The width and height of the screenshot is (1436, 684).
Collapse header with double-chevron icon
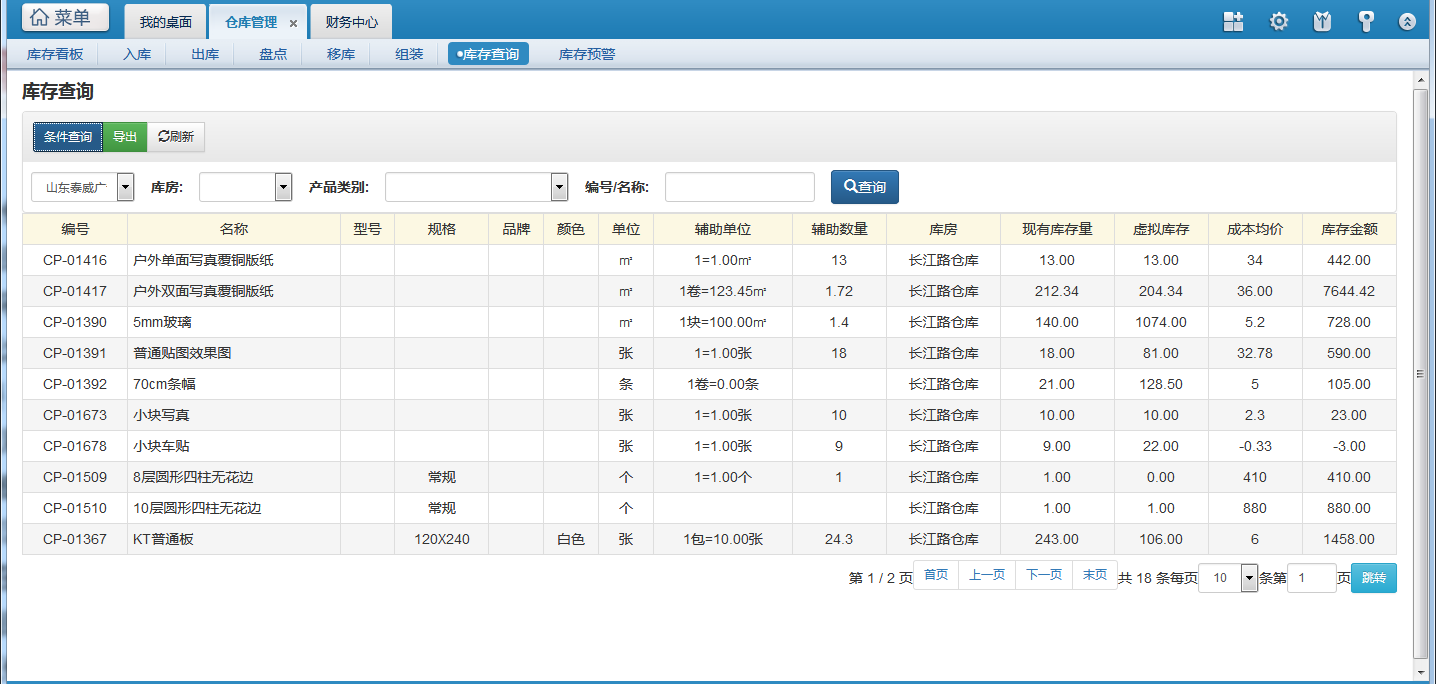[x=1407, y=21]
